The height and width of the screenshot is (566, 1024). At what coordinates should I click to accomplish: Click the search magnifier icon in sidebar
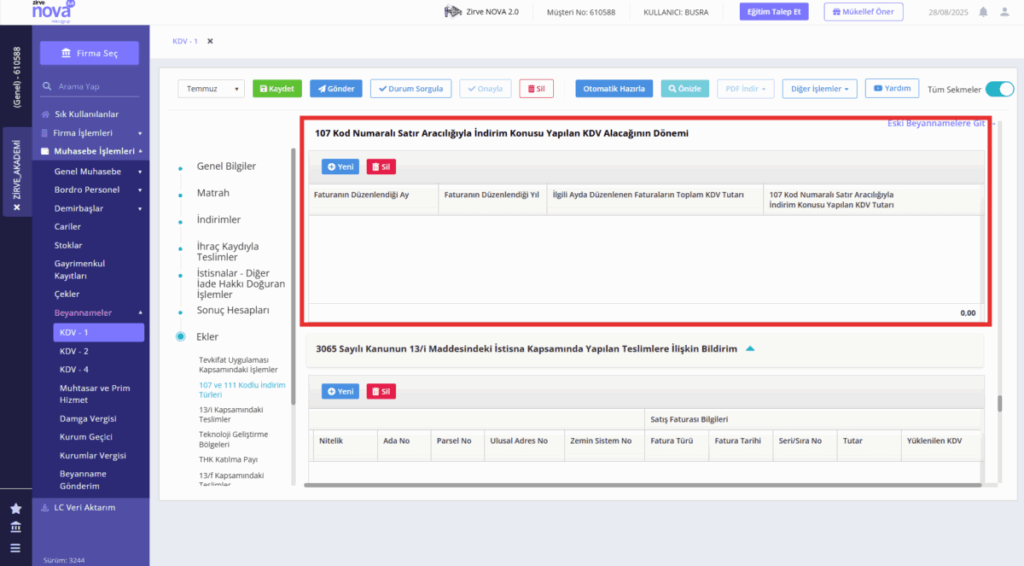pyautogui.click(x=47, y=86)
